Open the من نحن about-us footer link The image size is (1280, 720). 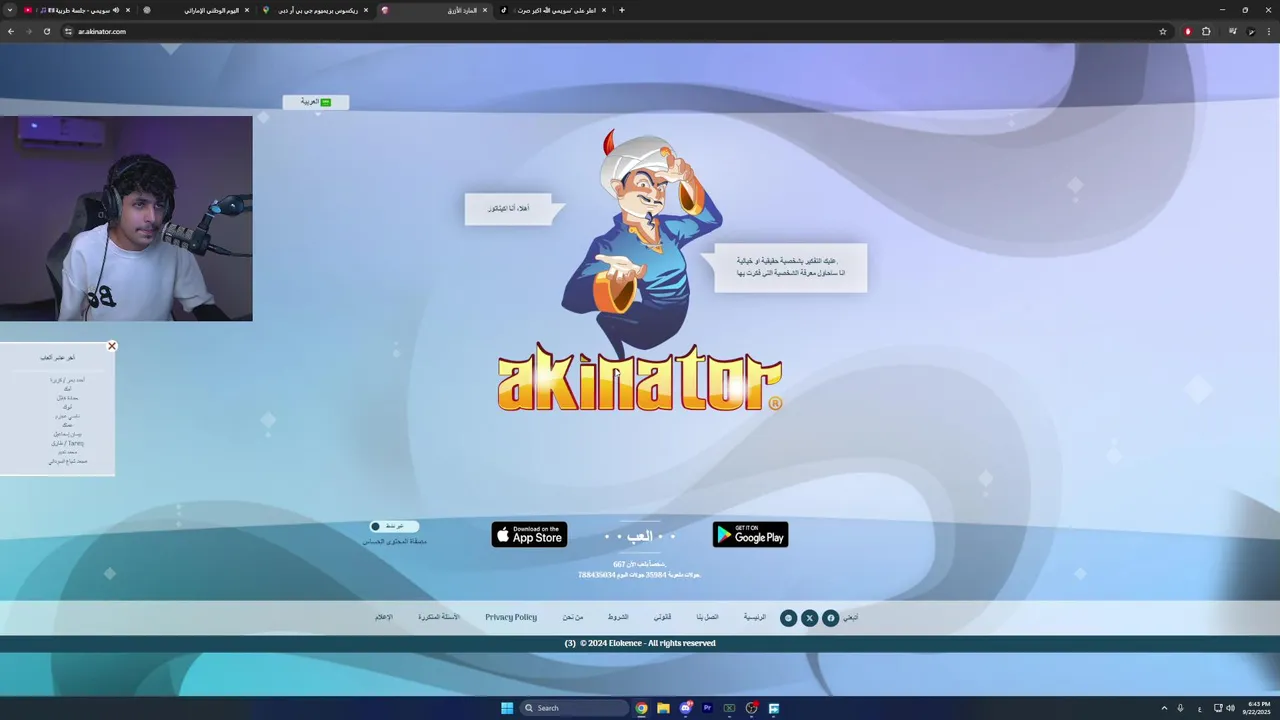(572, 618)
